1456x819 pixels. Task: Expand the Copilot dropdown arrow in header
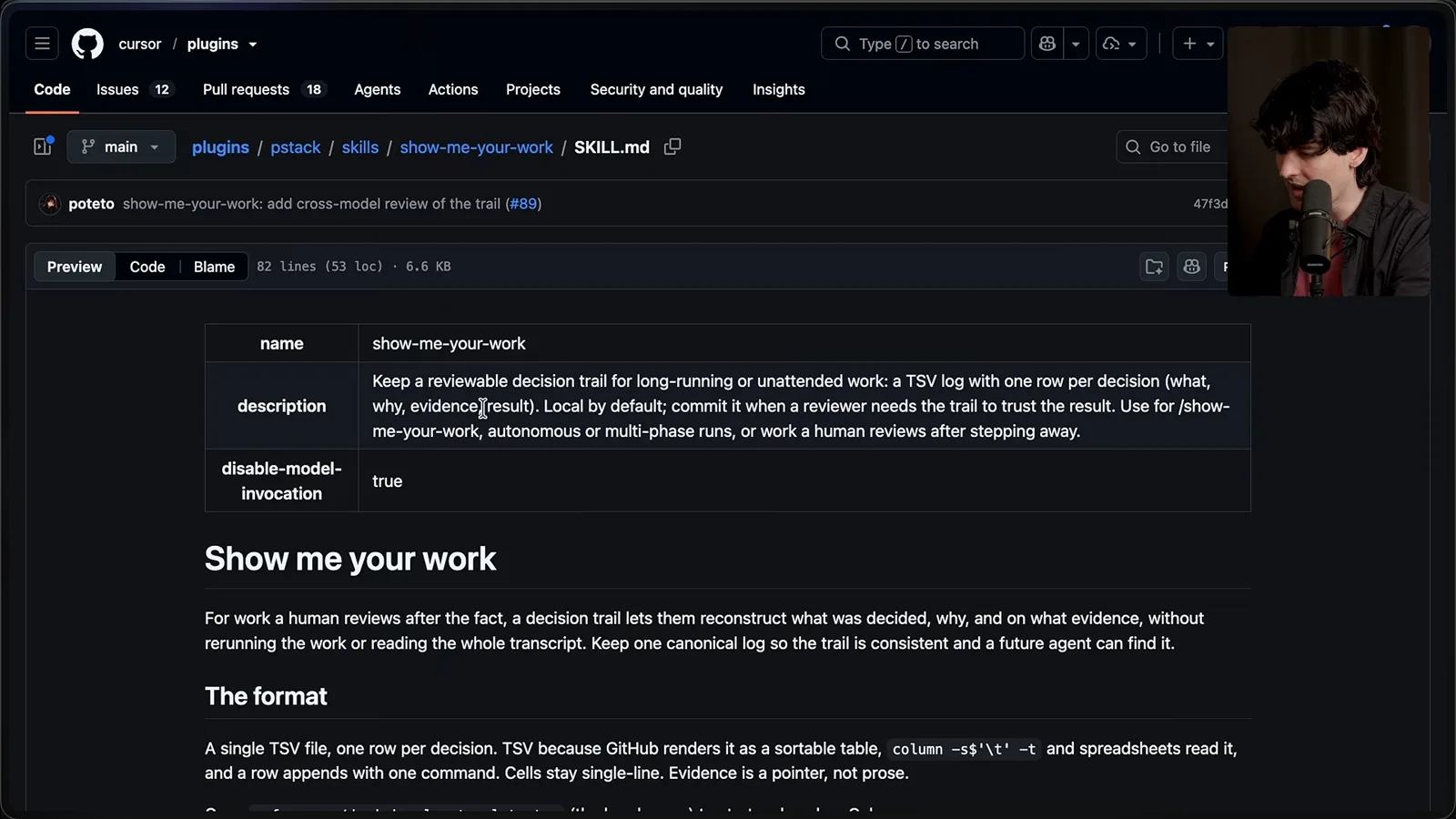pos(1076,44)
